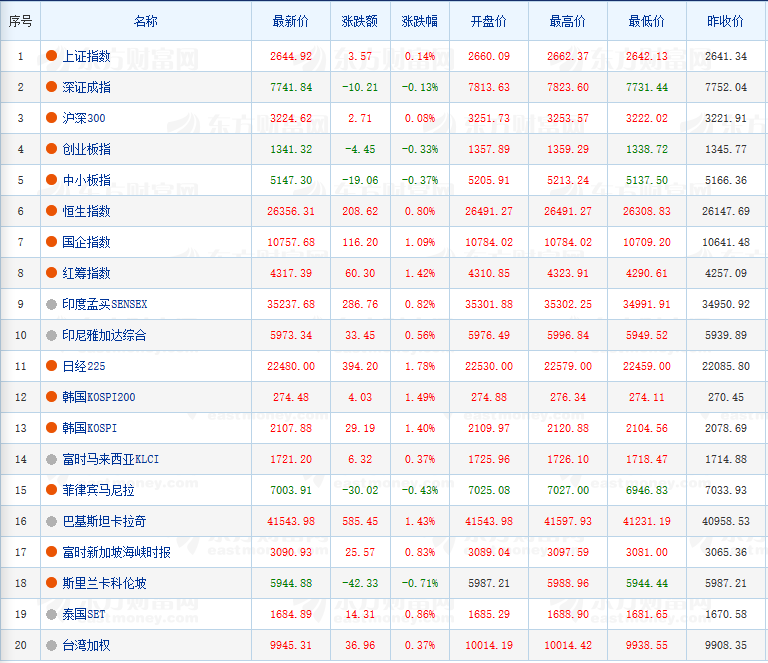Click the gray dot beside 印尼雅加达综合

tap(51, 335)
